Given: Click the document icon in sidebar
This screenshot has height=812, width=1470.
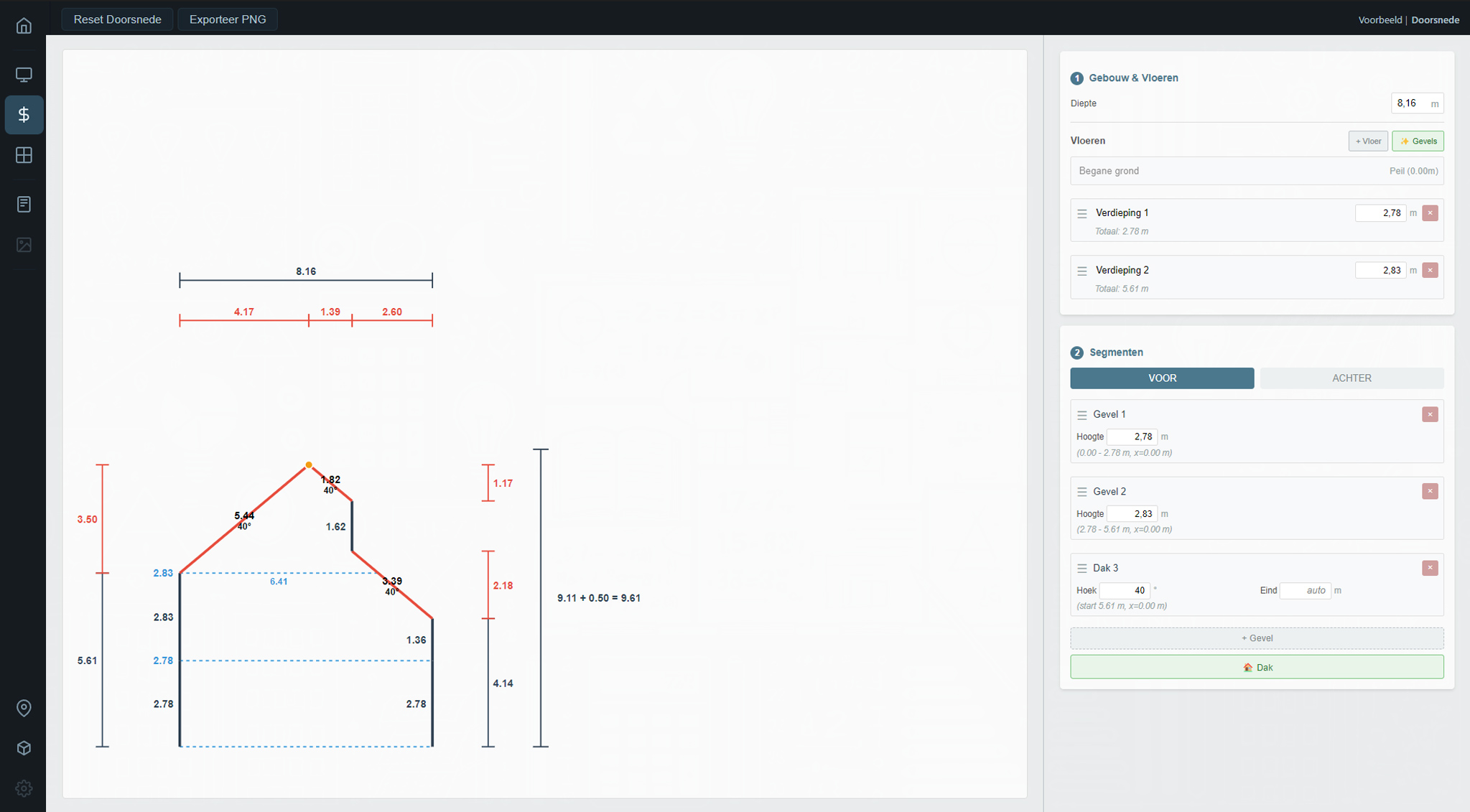Looking at the screenshot, I should click(24, 205).
